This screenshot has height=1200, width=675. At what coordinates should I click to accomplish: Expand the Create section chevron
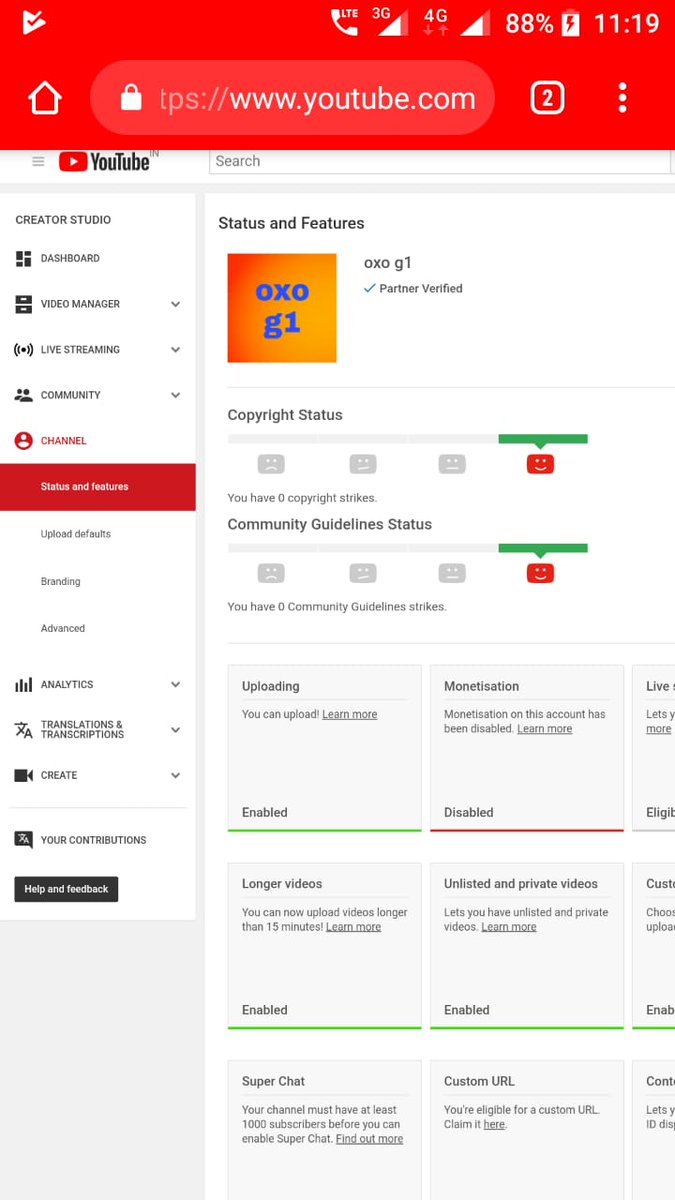click(x=175, y=776)
